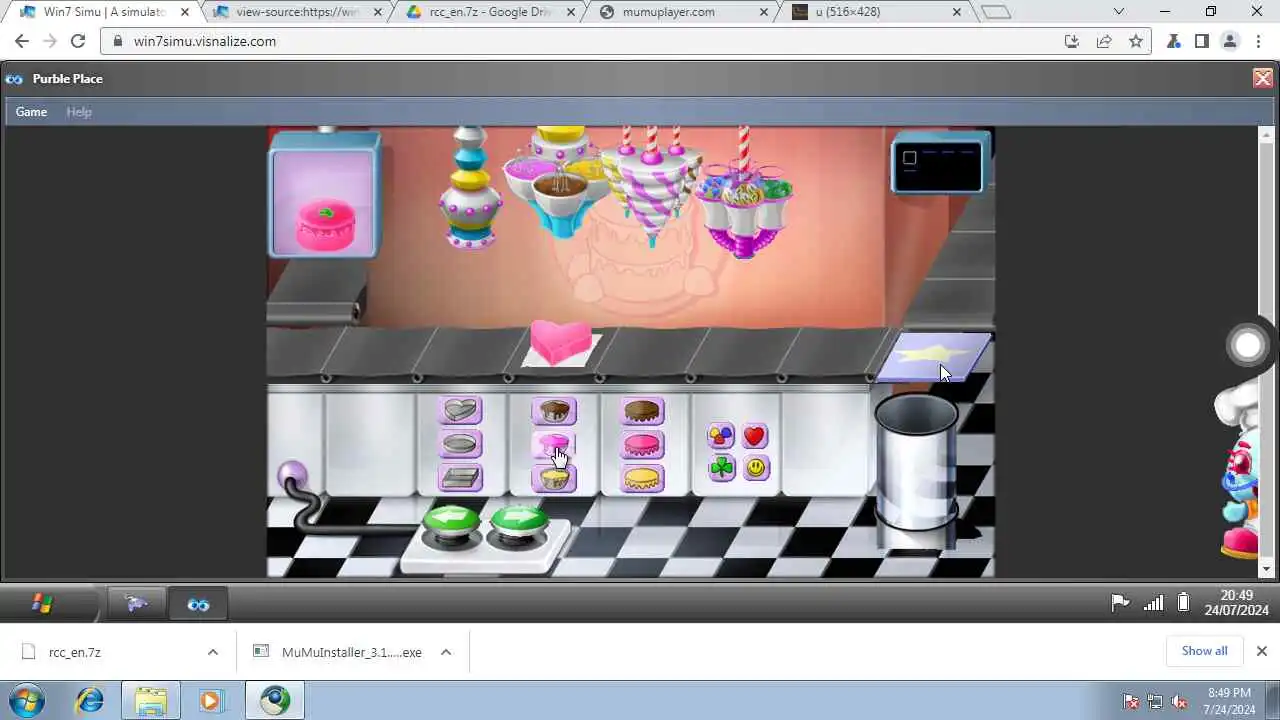The height and width of the screenshot is (720, 1280).
Task: Click the simulated Windows Start orb
Action: point(42,603)
